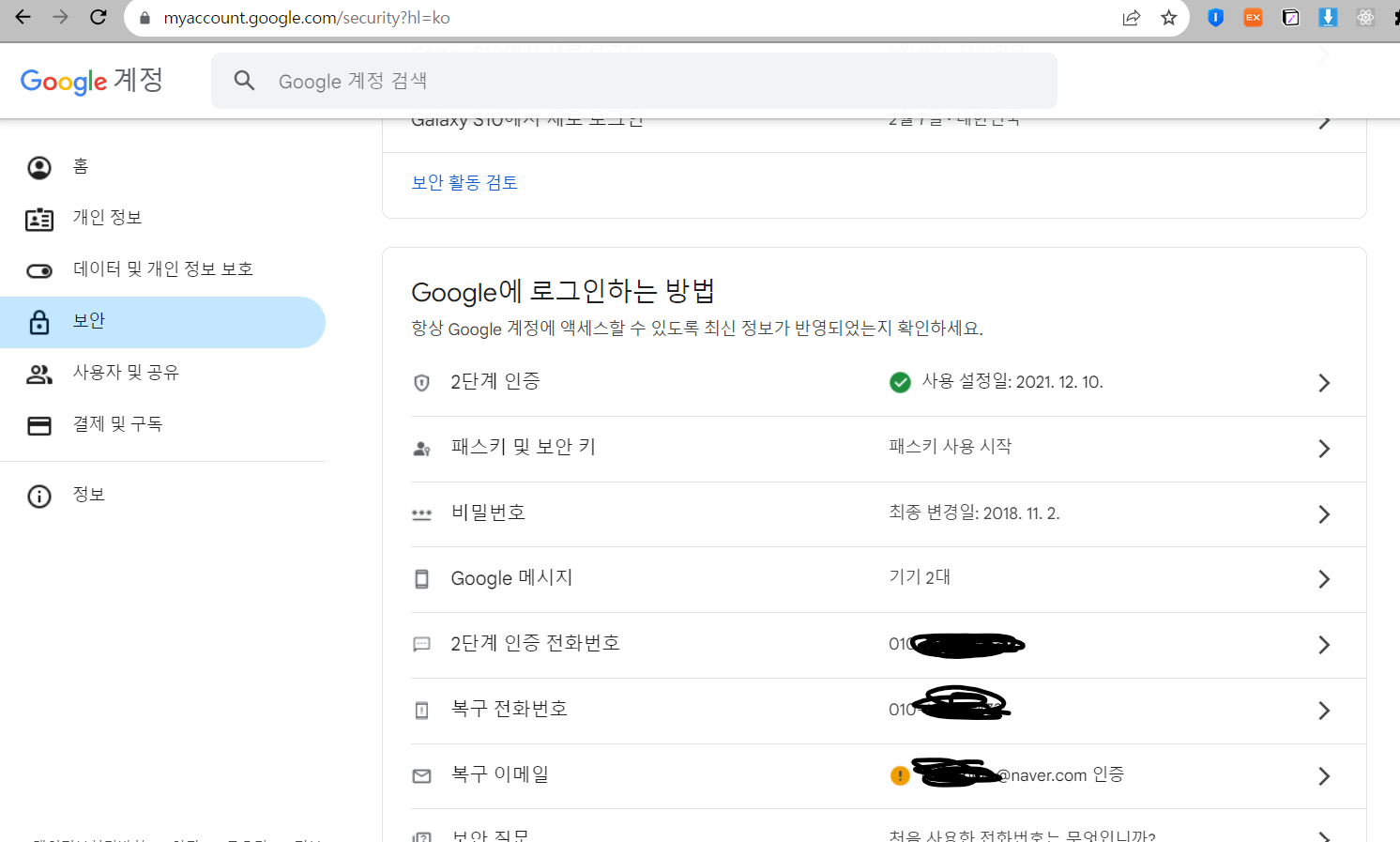Click the phone icon beside Google 메시지

(x=422, y=579)
